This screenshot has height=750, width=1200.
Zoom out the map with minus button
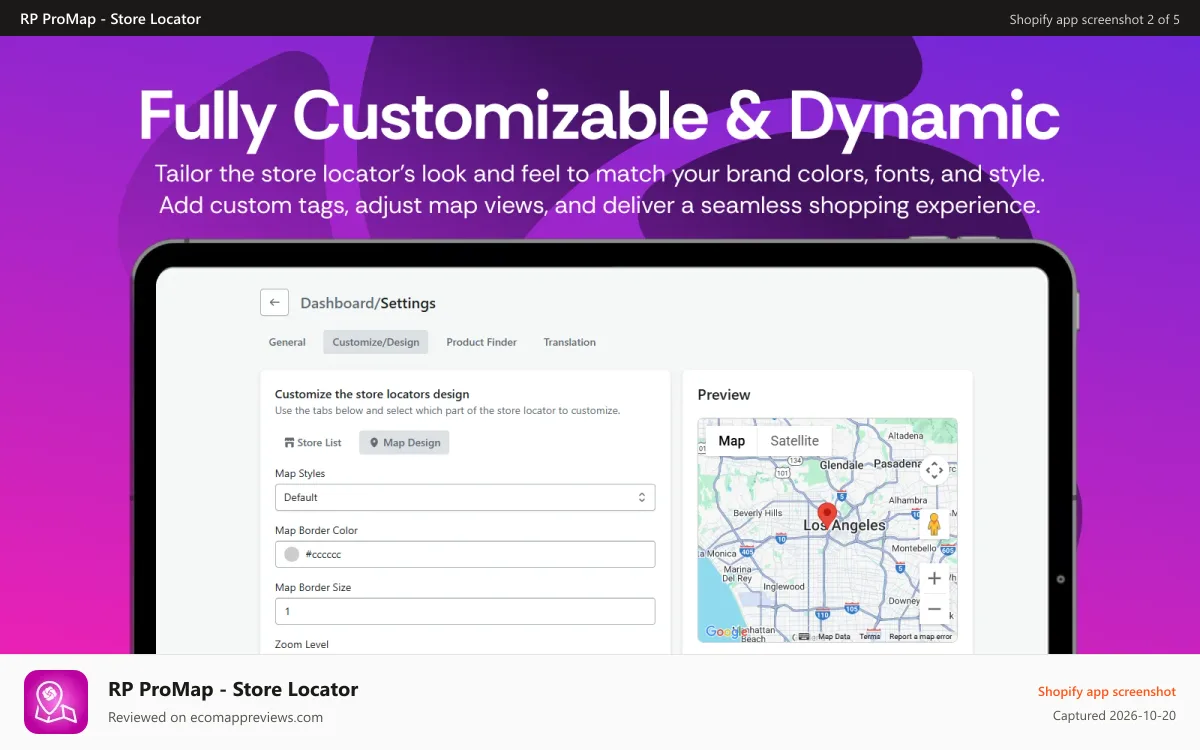934,608
